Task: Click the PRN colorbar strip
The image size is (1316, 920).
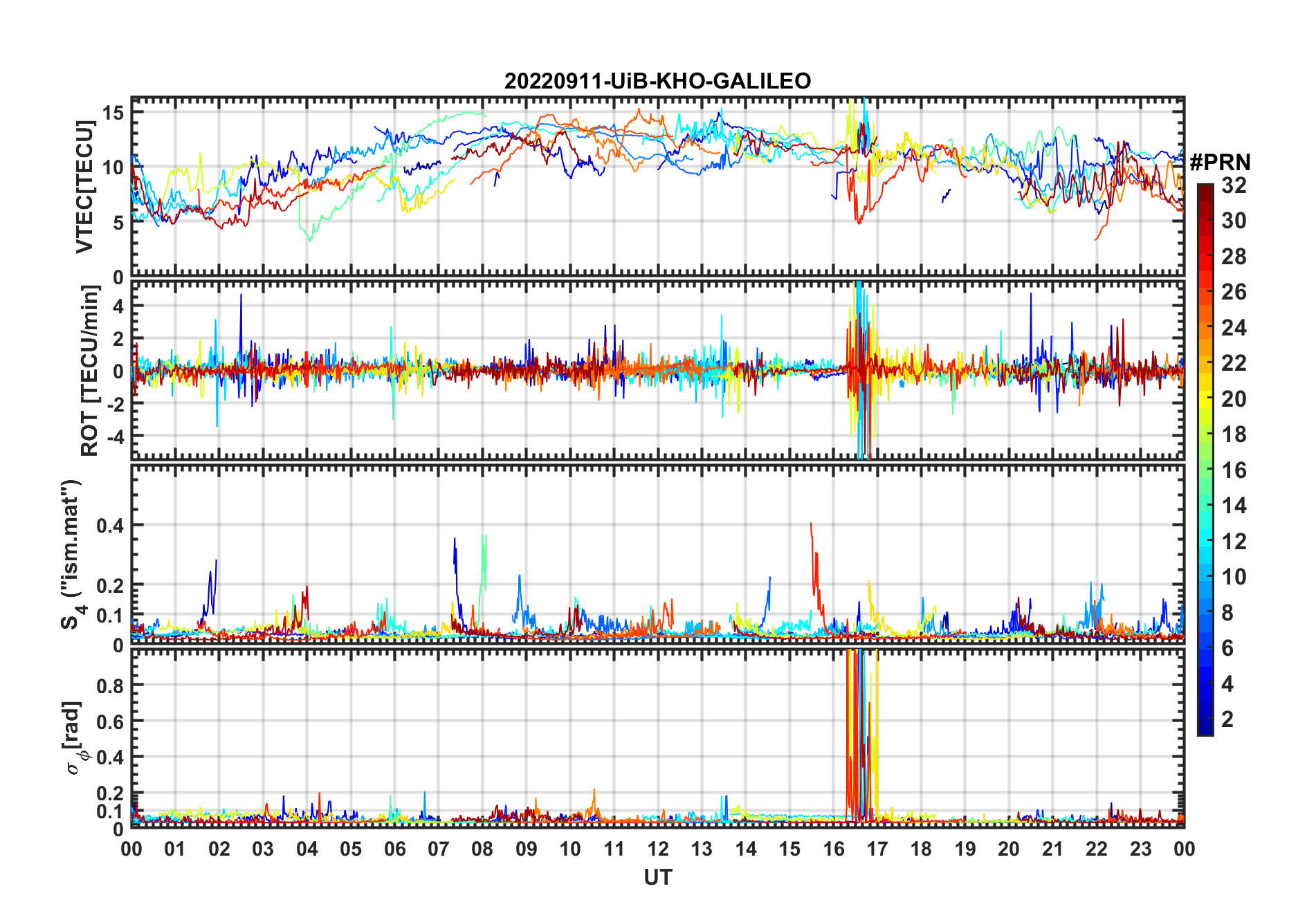Action: coord(1205,459)
